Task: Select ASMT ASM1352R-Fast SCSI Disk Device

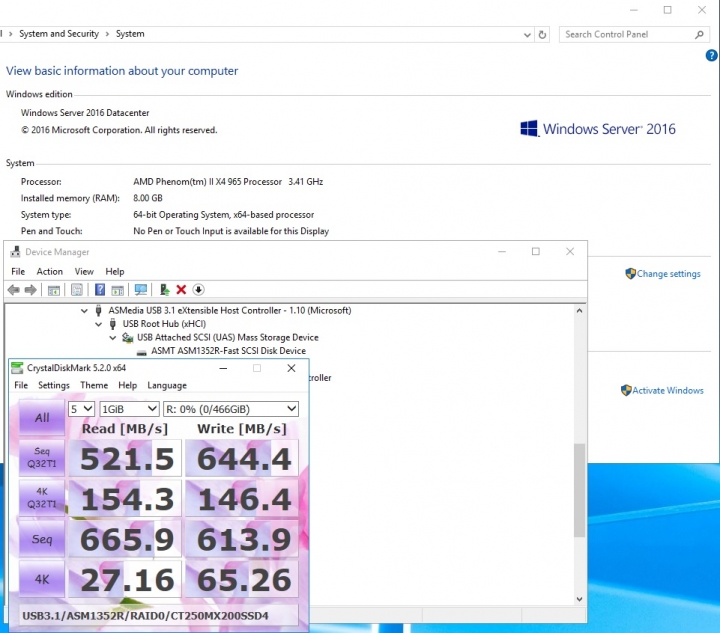Action: [x=229, y=351]
